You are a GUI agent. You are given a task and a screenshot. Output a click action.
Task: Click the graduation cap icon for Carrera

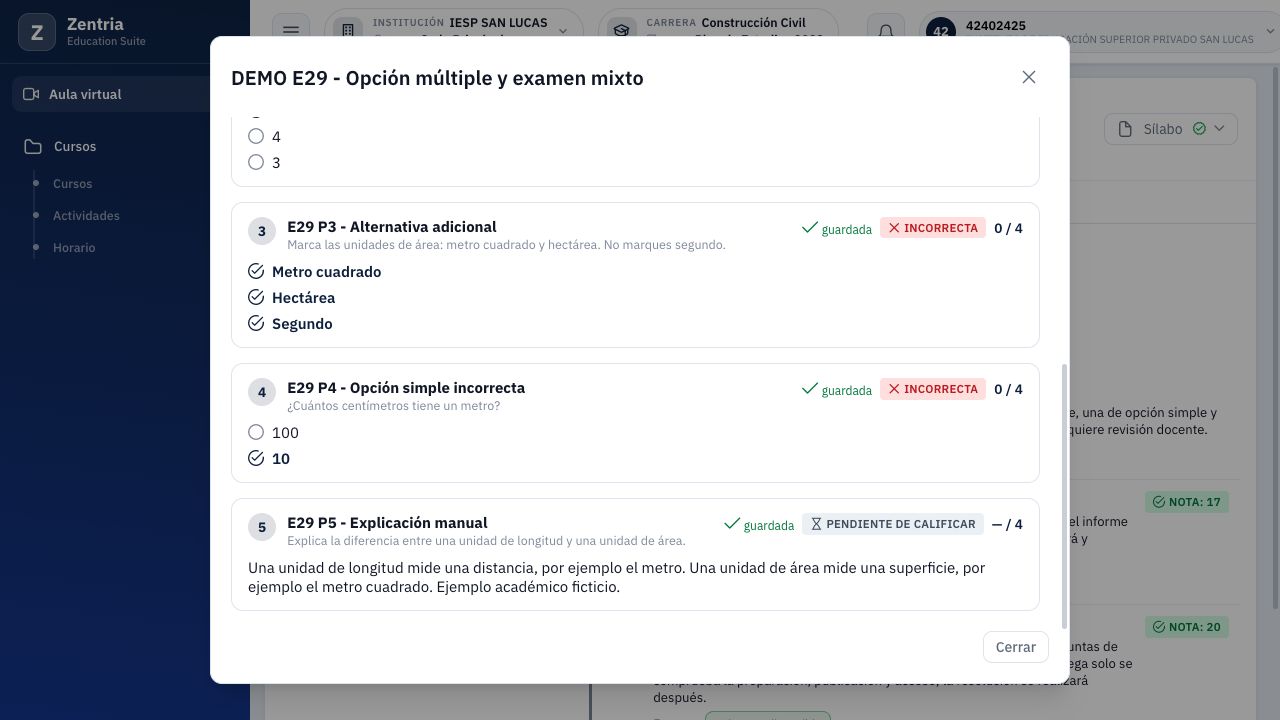(x=621, y=31)
